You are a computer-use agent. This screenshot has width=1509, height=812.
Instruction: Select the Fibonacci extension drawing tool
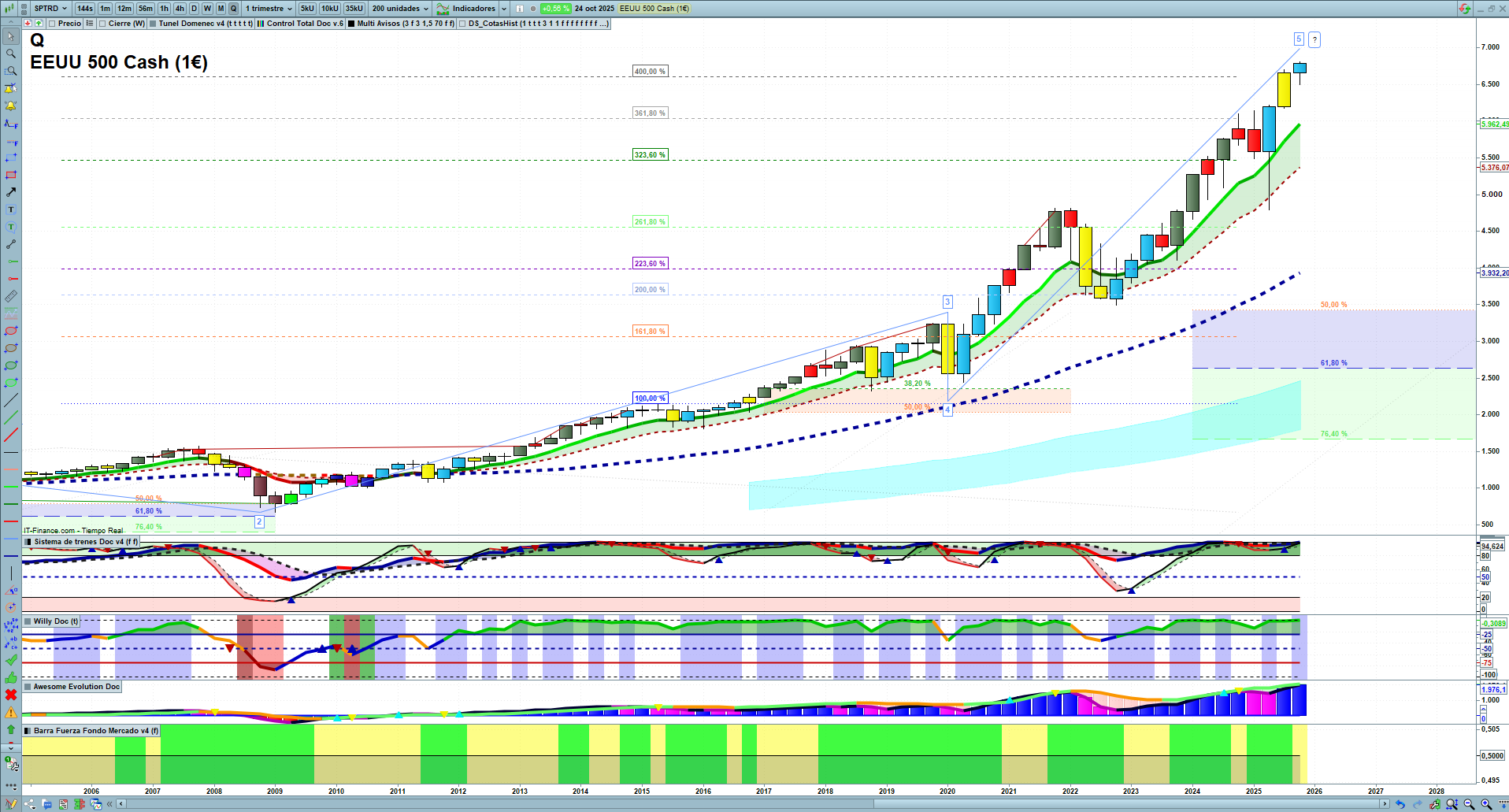click(11, 123)
